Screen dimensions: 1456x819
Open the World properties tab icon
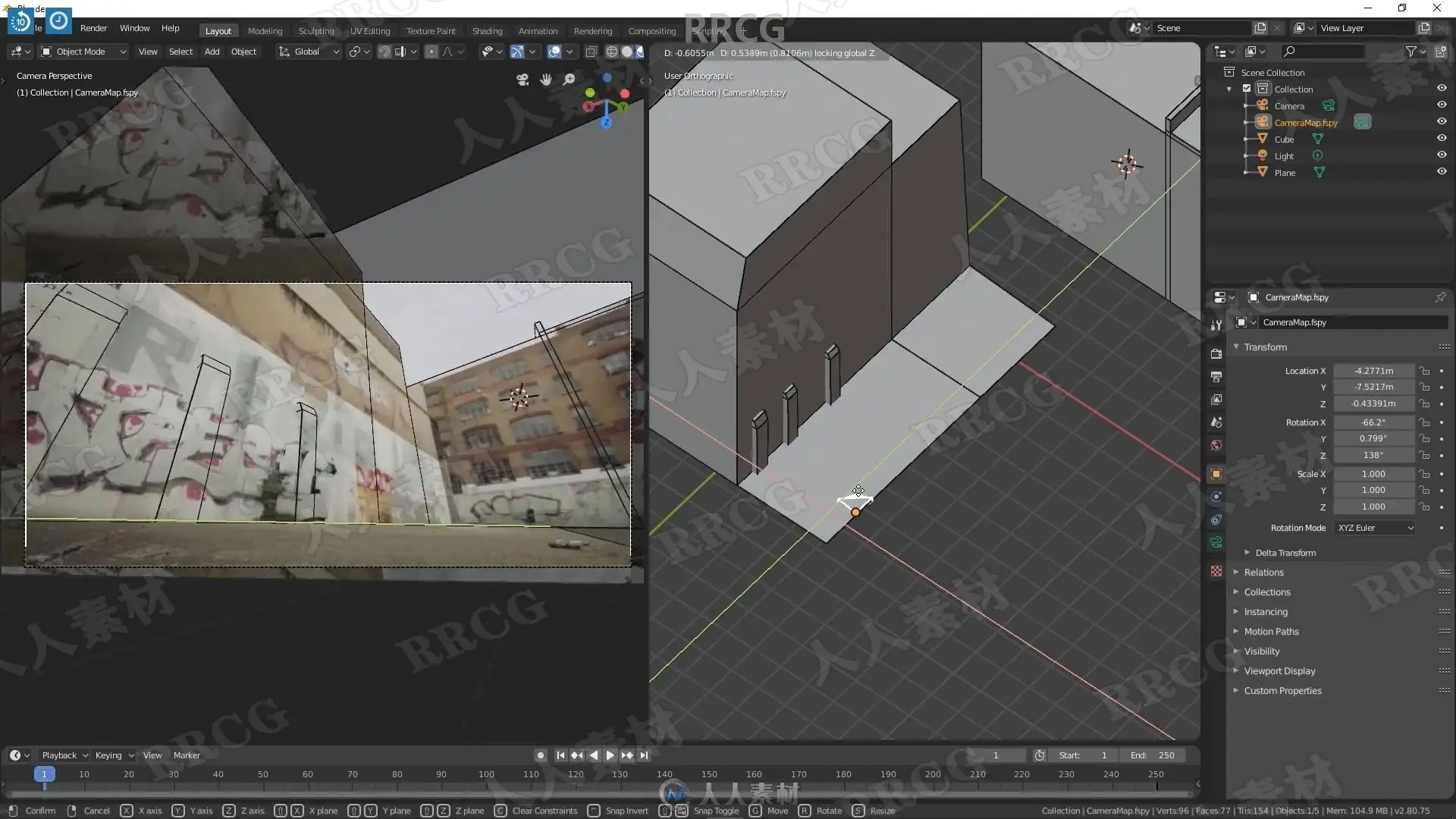coord(1216,445)
